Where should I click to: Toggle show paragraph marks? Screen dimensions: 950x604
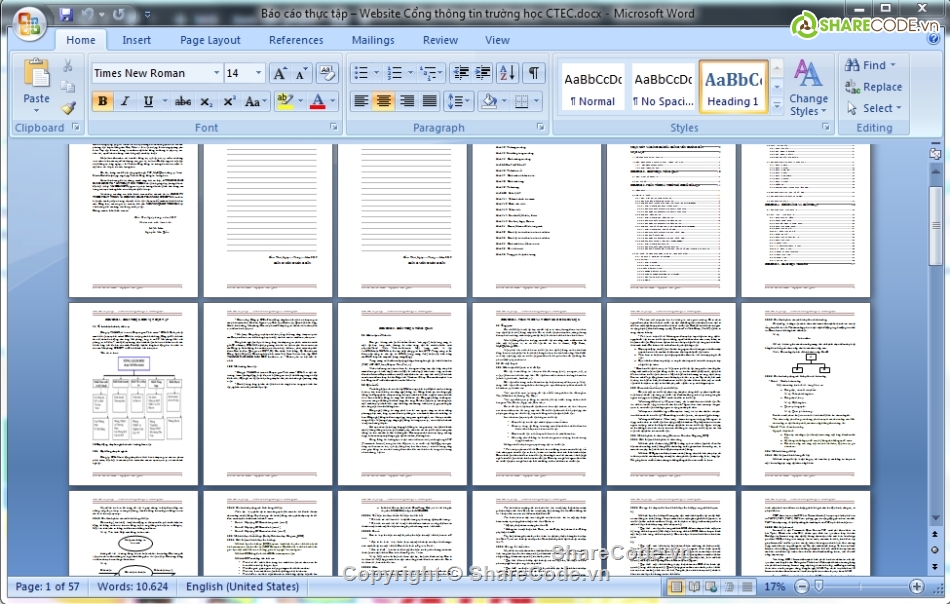[x=533, y=73]
